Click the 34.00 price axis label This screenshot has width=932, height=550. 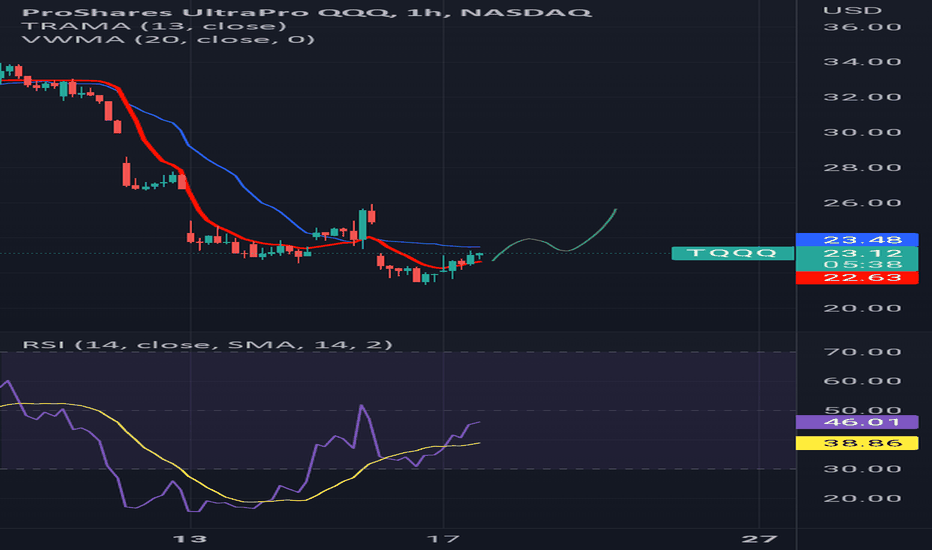click(x=862, y=62)
